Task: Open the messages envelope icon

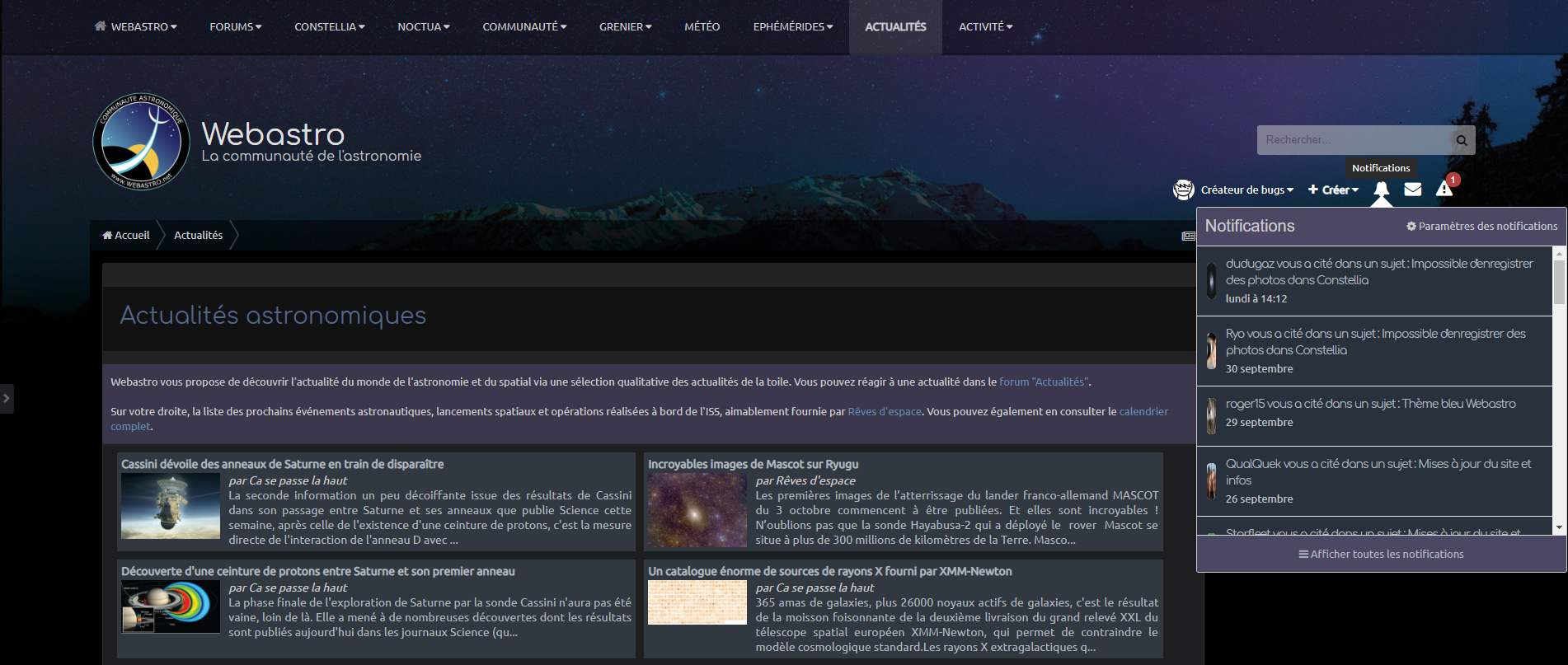Action: (x=1413, y=190)
